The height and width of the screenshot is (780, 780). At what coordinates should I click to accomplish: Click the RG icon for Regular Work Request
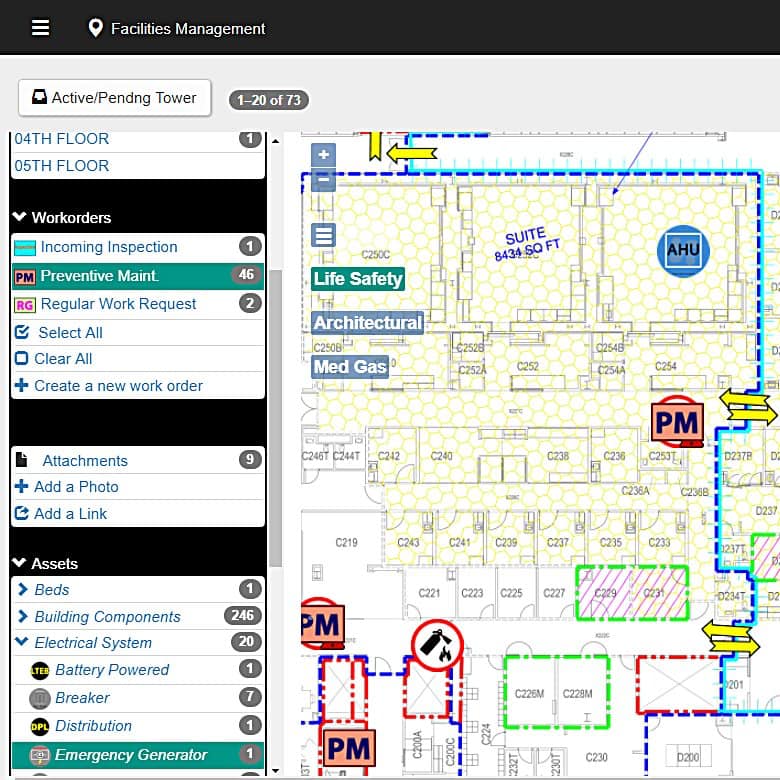pos(25,305)
